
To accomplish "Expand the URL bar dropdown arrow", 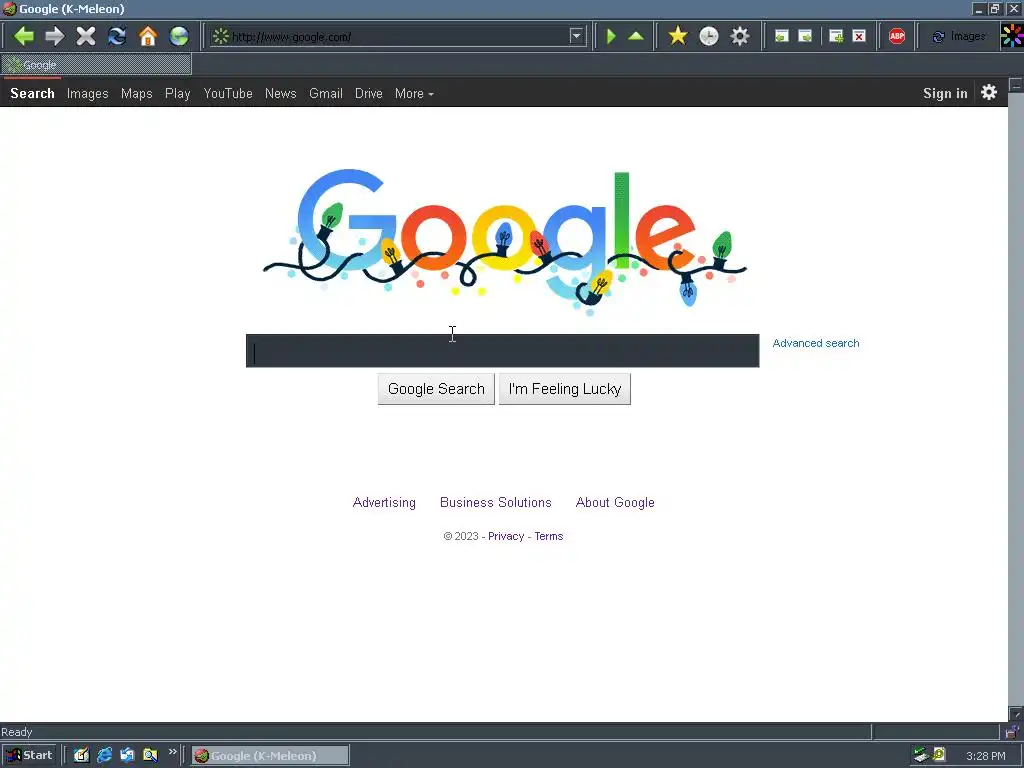I will 576,36.
